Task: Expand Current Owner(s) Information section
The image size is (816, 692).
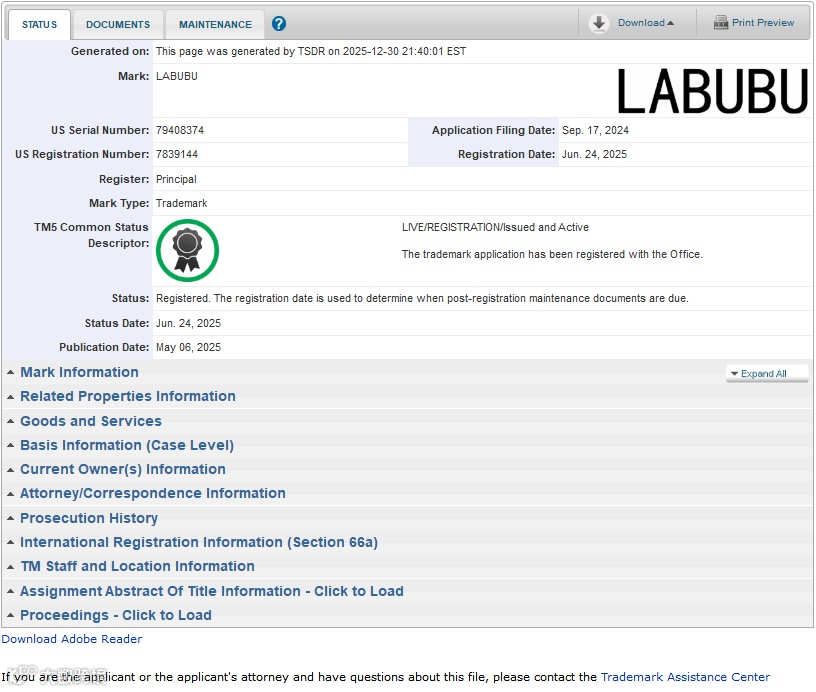Action: click(x=123, y=469)
